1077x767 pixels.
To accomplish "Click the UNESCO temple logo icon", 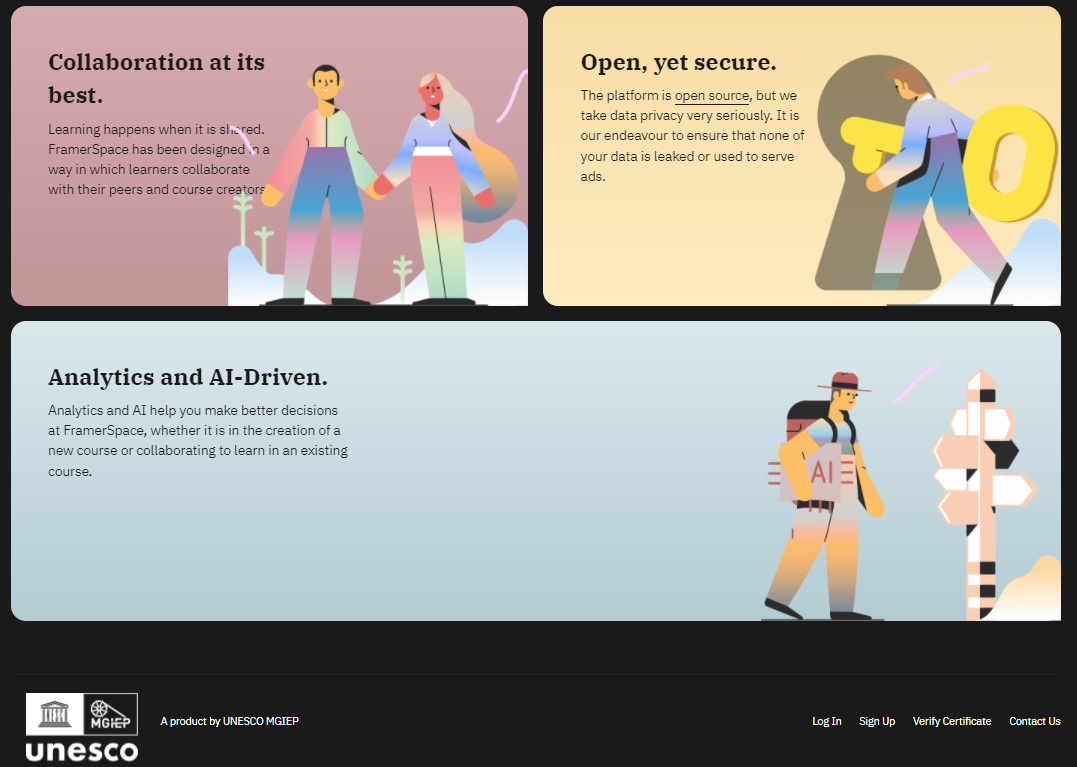I will click(x=54, y=714).
